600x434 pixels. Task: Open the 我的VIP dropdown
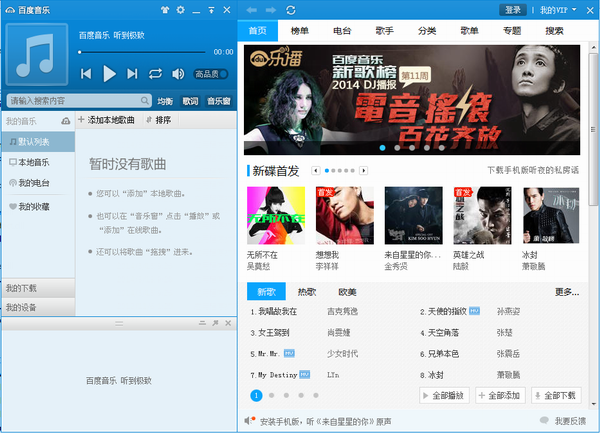[x=558, y=10]
